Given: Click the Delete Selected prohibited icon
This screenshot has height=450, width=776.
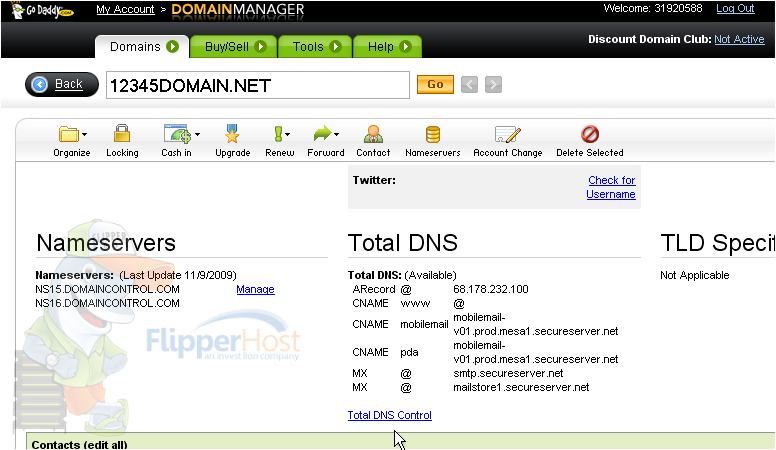Looking at the screenshot, I should point(590,134).
